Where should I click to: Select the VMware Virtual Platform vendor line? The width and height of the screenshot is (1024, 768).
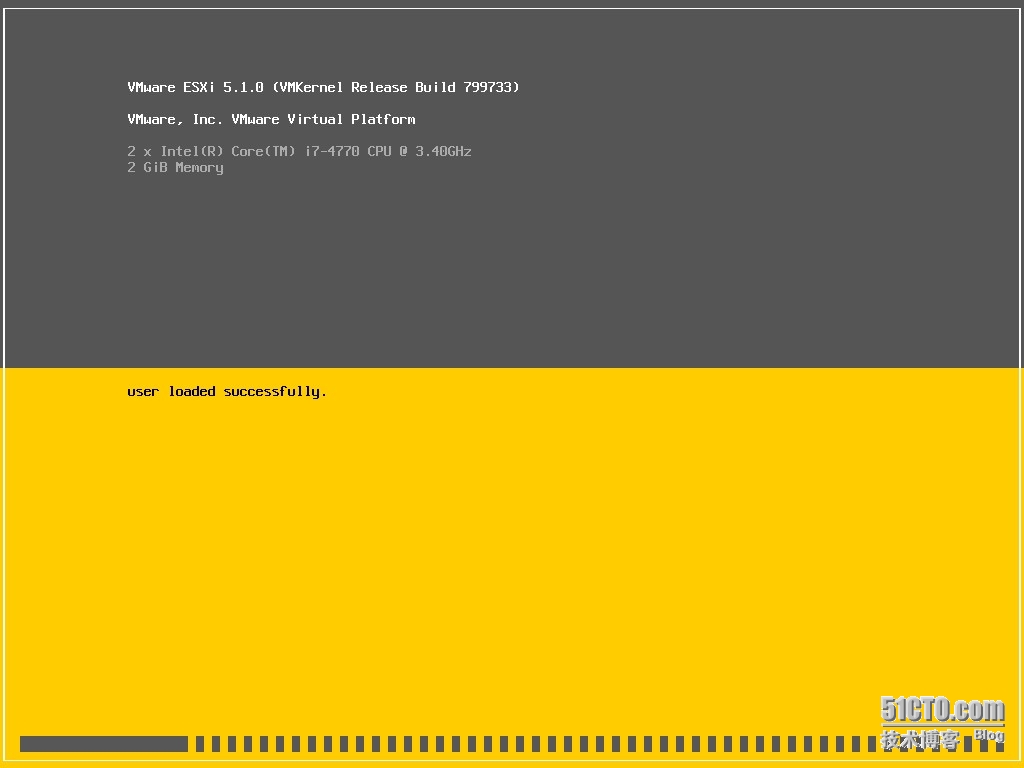[x=271, y=119]
